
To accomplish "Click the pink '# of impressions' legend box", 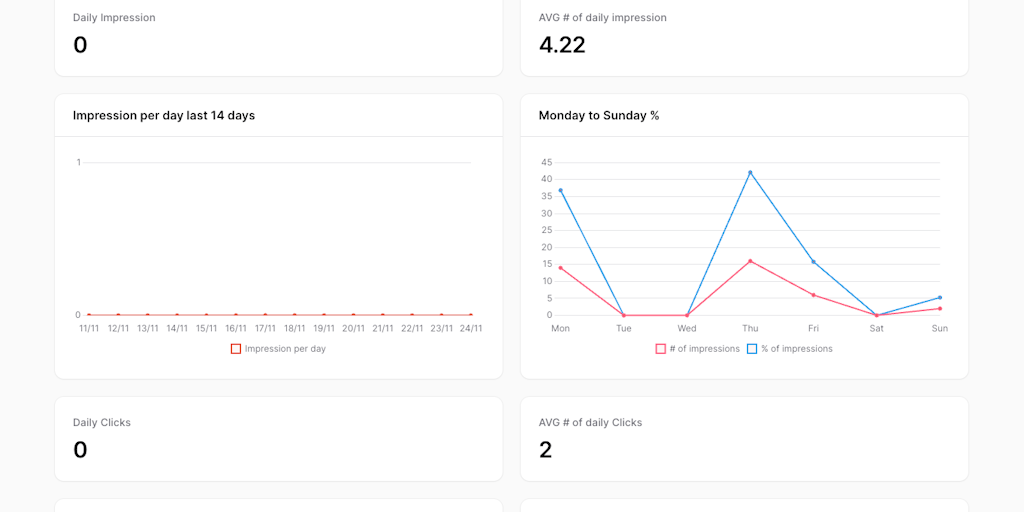I will (x=661, y=349).
